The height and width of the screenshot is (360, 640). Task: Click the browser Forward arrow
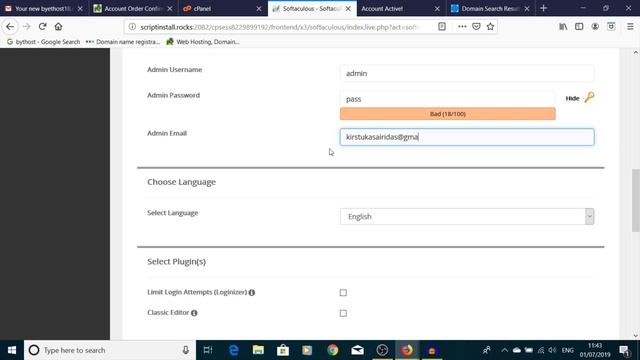[27, 27]
